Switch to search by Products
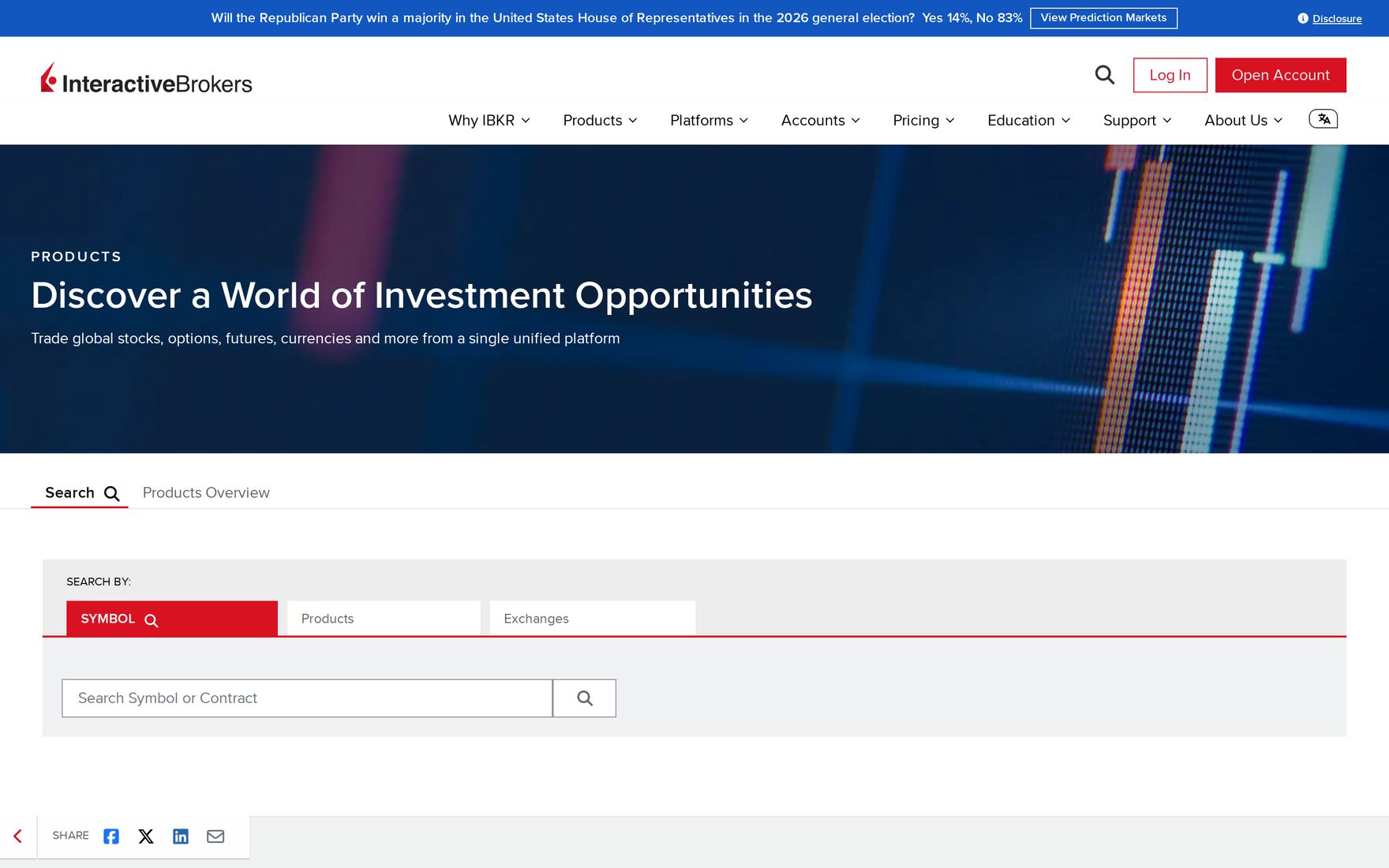1389x868 pixels. tap(384, 619)
